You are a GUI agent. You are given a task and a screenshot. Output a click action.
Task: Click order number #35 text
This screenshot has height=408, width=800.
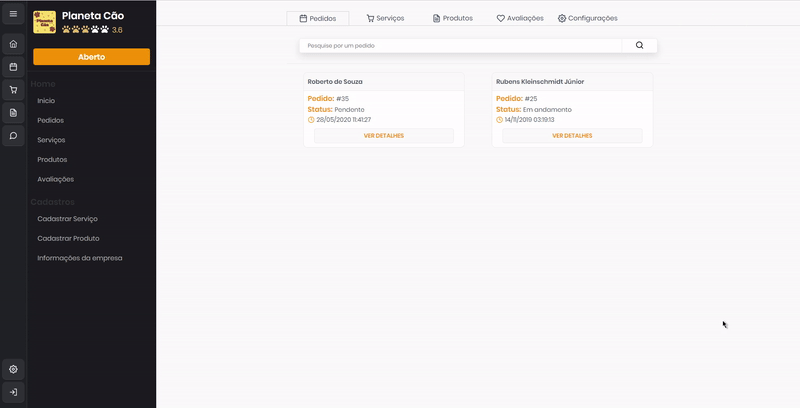[342, 98]
